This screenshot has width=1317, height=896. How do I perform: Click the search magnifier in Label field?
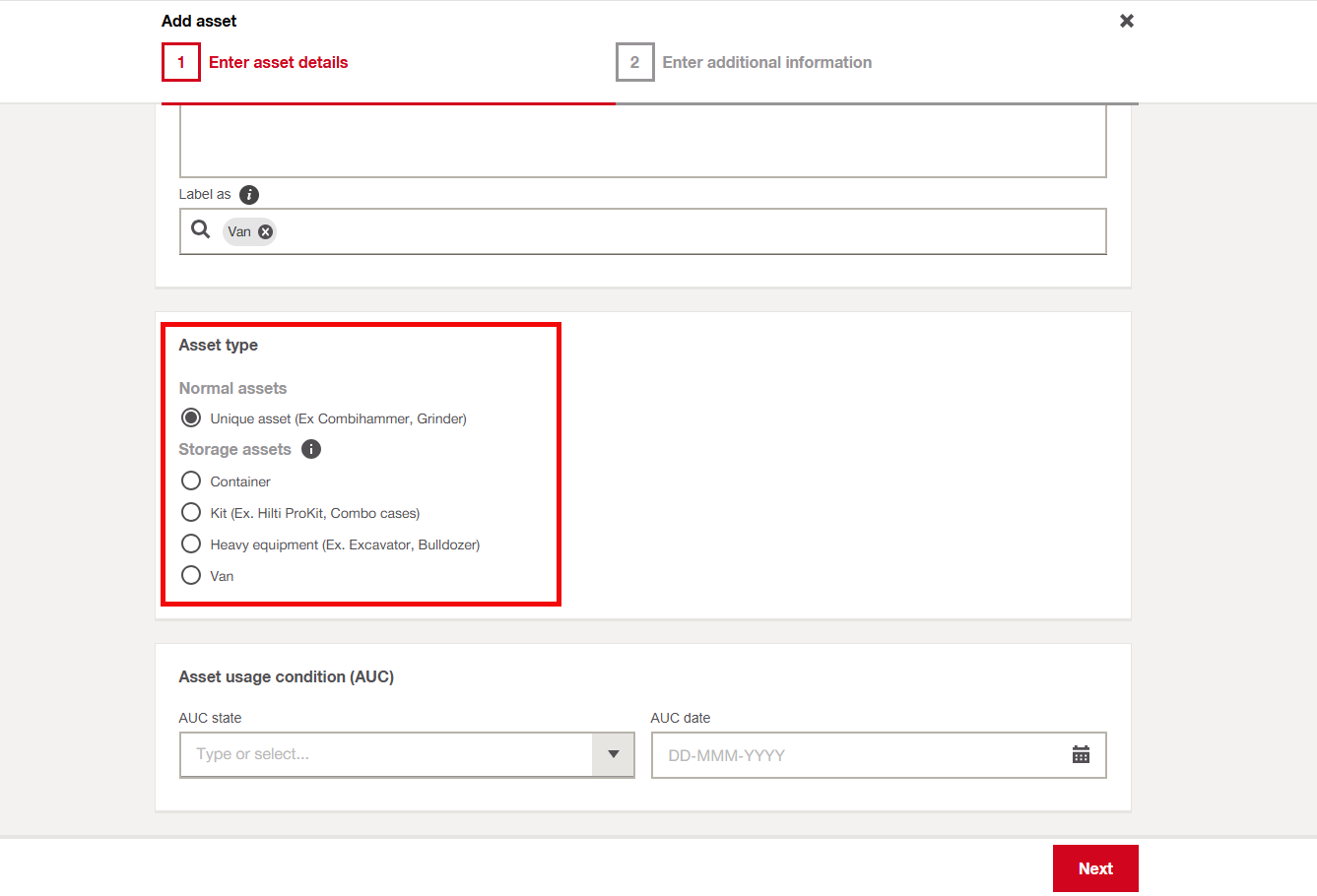point(201,230)
